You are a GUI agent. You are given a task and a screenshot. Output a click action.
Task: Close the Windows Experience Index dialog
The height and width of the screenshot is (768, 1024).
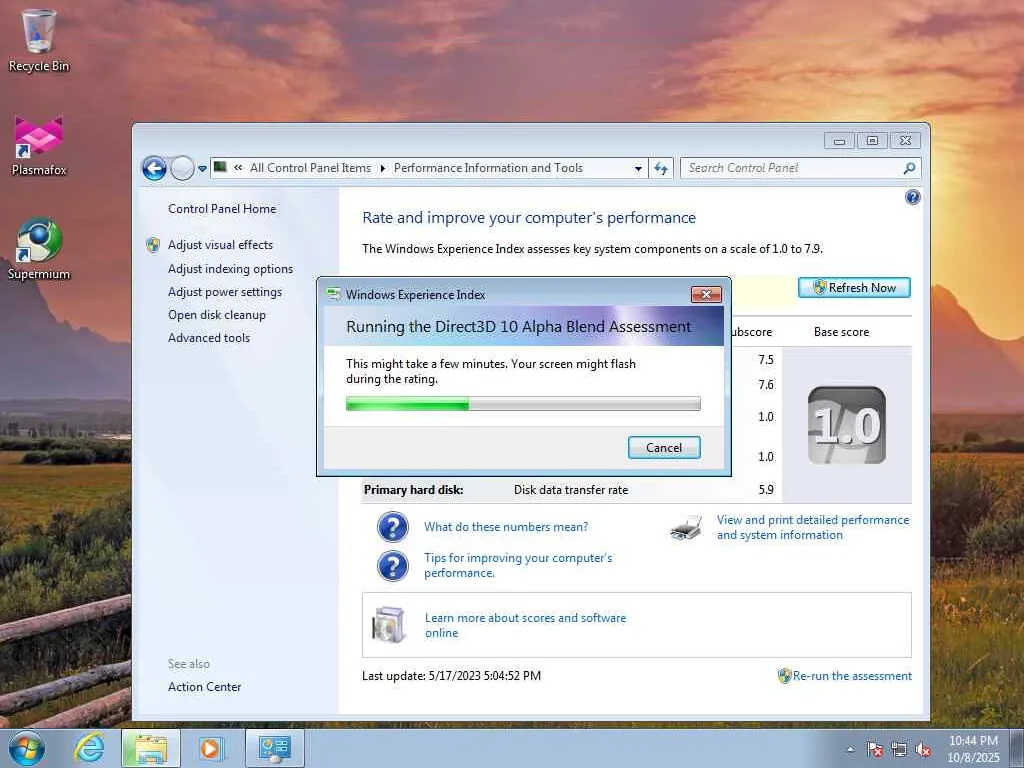(x=706, y=295)
